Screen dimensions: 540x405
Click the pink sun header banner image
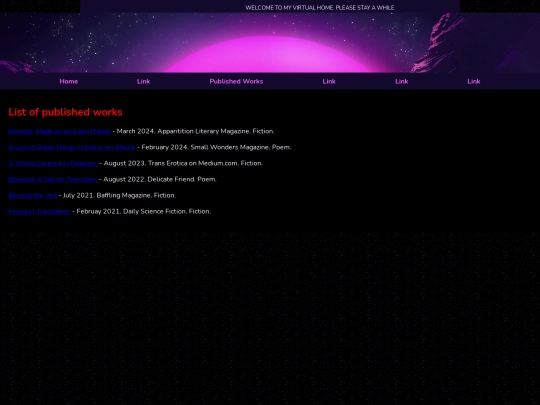(270, 43)
